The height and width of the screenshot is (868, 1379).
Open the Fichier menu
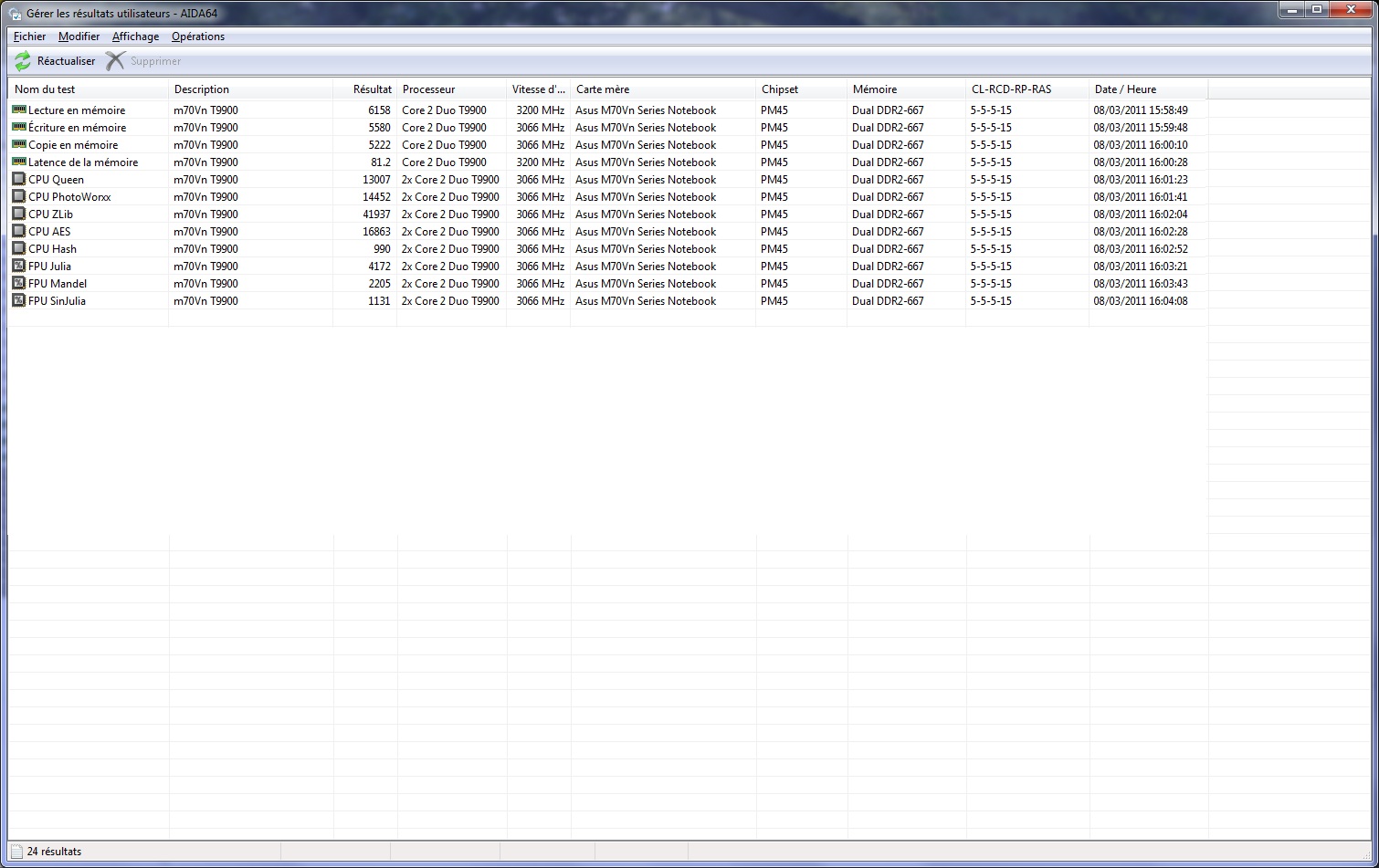(x=29, y=37)
